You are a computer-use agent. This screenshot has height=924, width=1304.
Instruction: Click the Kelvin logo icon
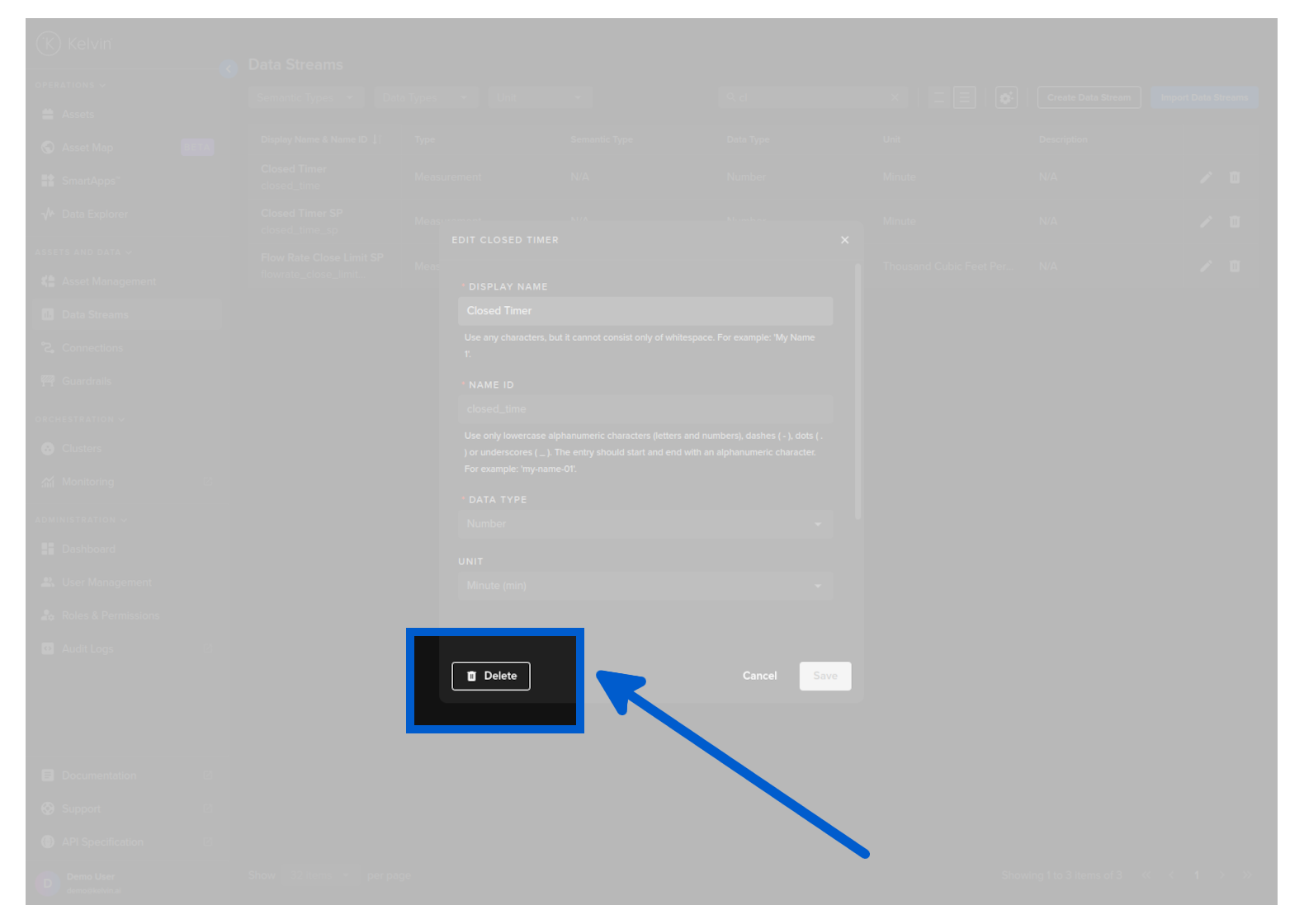point(49,43)
